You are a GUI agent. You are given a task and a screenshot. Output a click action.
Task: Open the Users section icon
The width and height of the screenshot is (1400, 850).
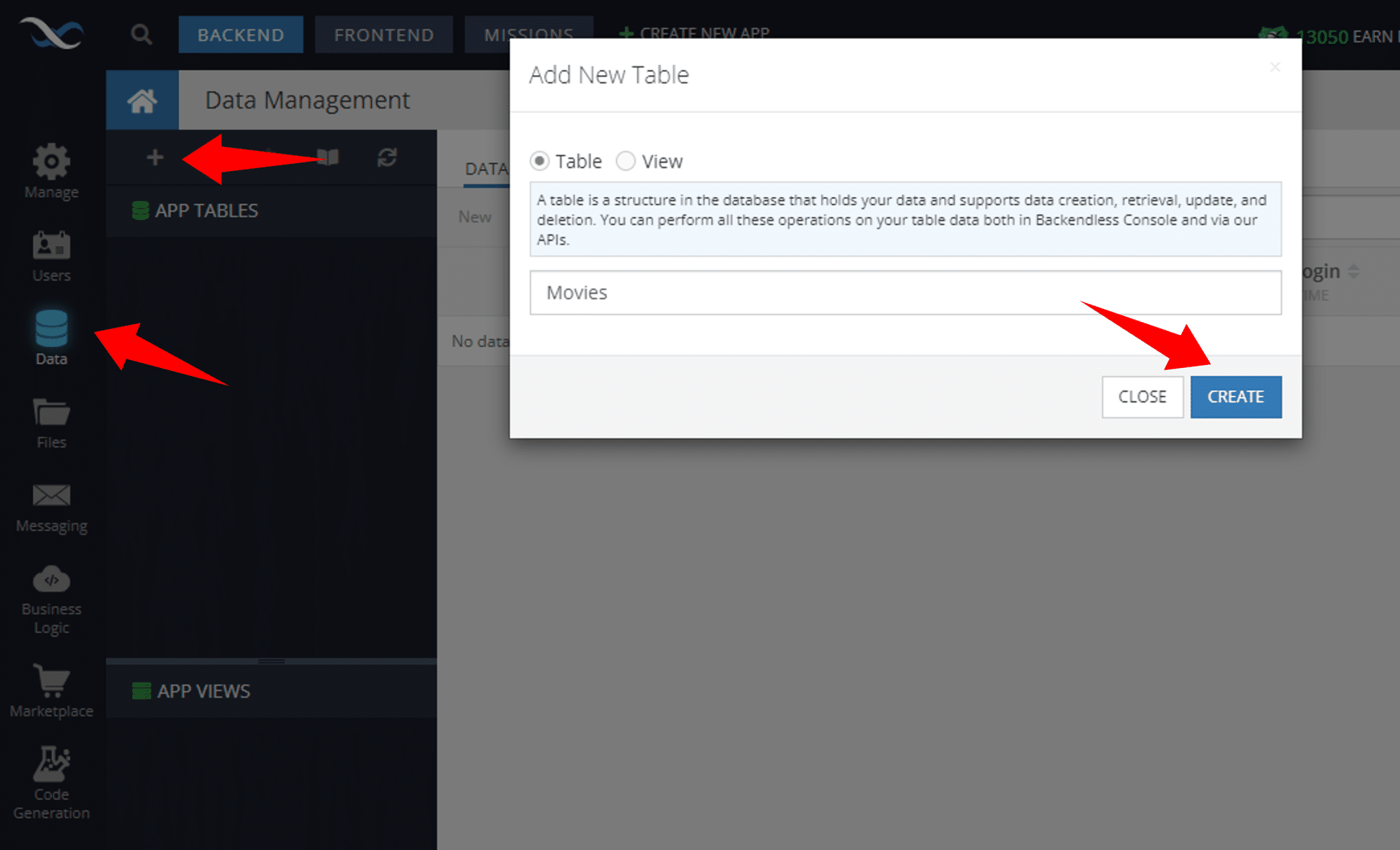point(51,245)
